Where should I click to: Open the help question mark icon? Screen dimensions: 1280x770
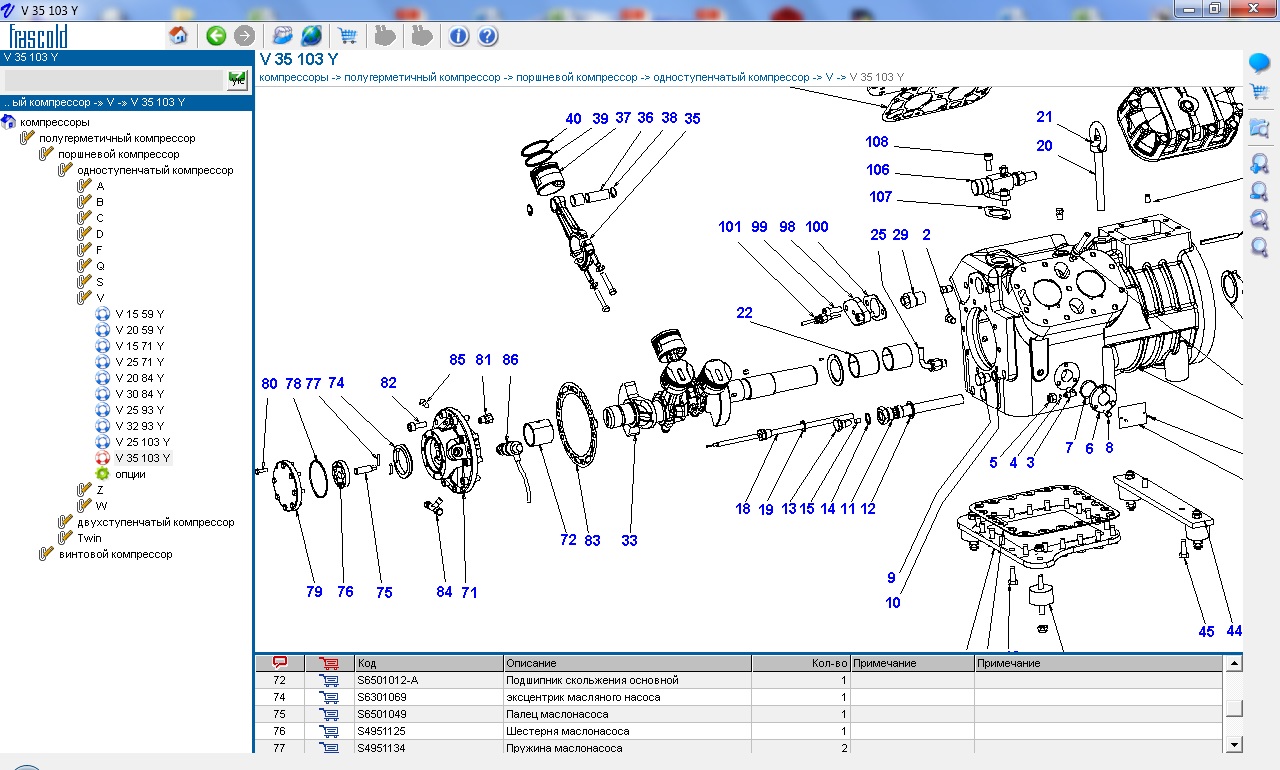(487, 36)
